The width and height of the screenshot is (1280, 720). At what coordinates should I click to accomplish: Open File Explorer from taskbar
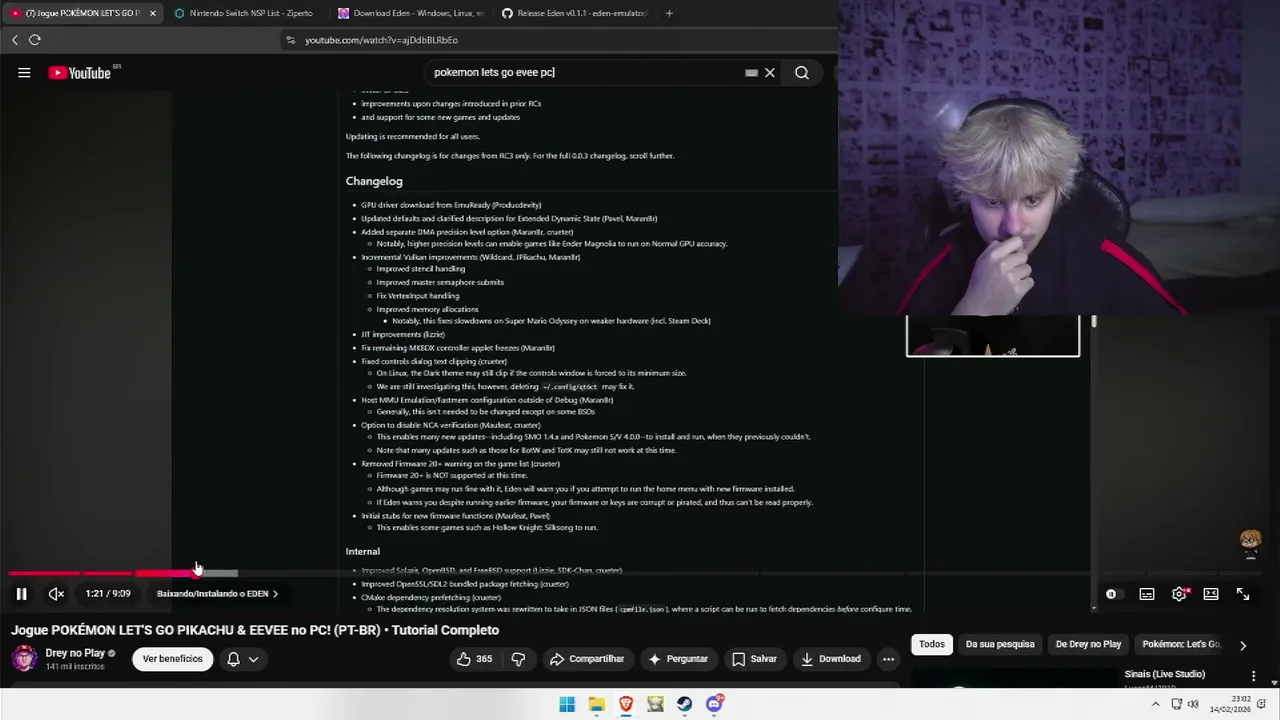596,704
